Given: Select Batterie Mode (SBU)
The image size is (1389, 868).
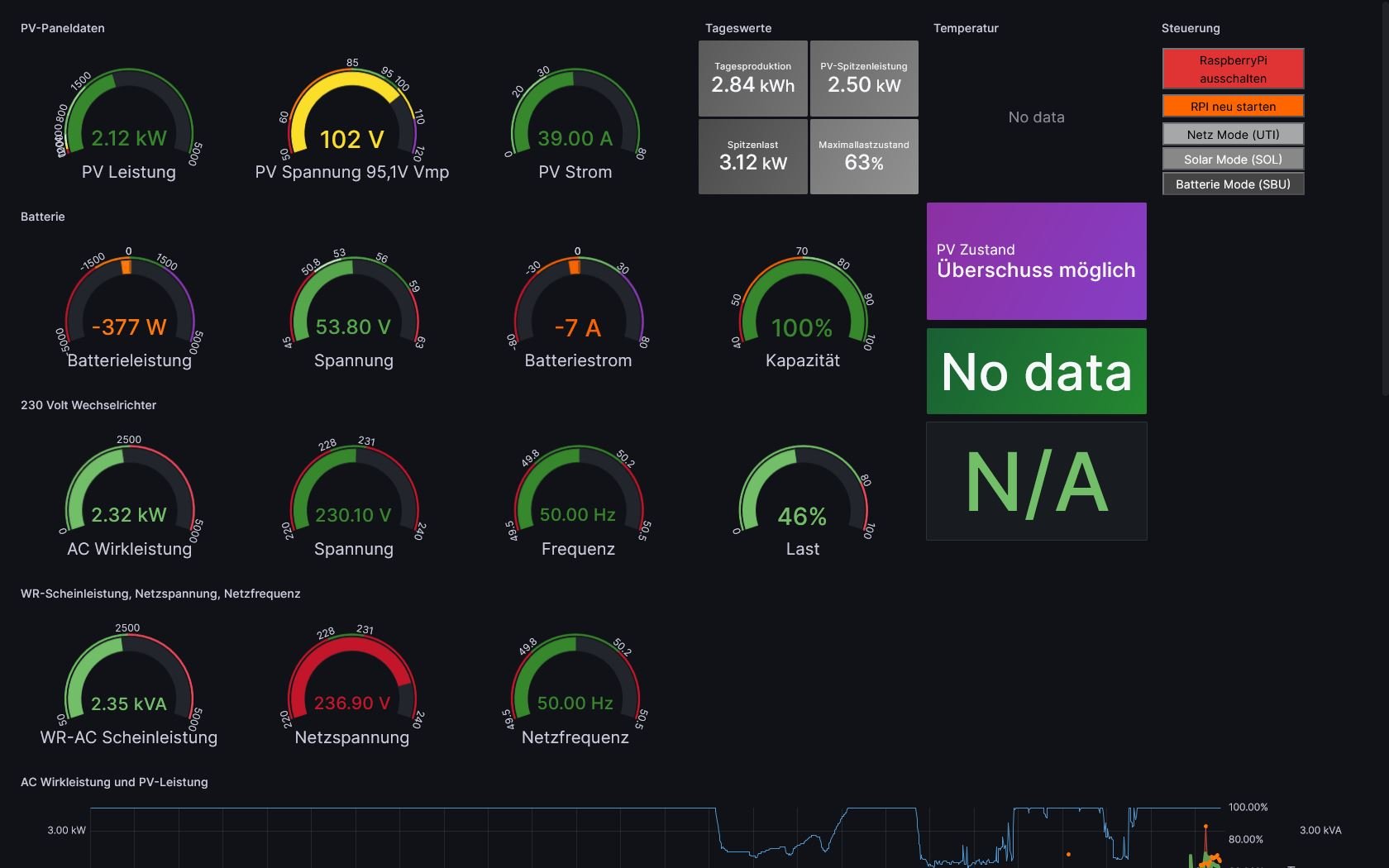Looking at the screenshot, I should coord(1233,184).
